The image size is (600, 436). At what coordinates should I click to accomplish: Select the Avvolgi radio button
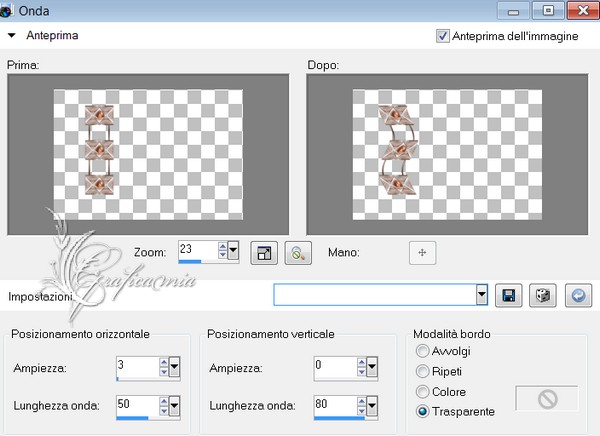click(x=422, y=351)
